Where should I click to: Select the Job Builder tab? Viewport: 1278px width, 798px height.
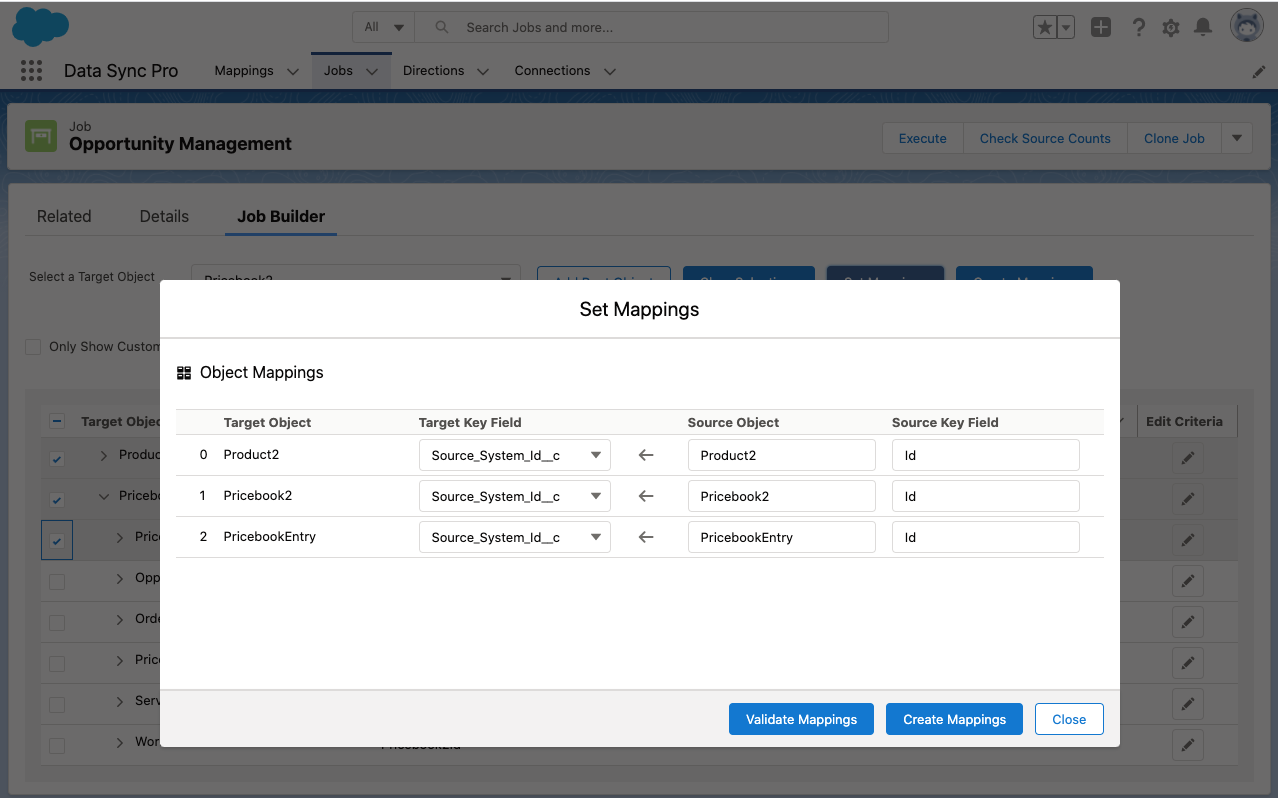click(x=281, y=216)
